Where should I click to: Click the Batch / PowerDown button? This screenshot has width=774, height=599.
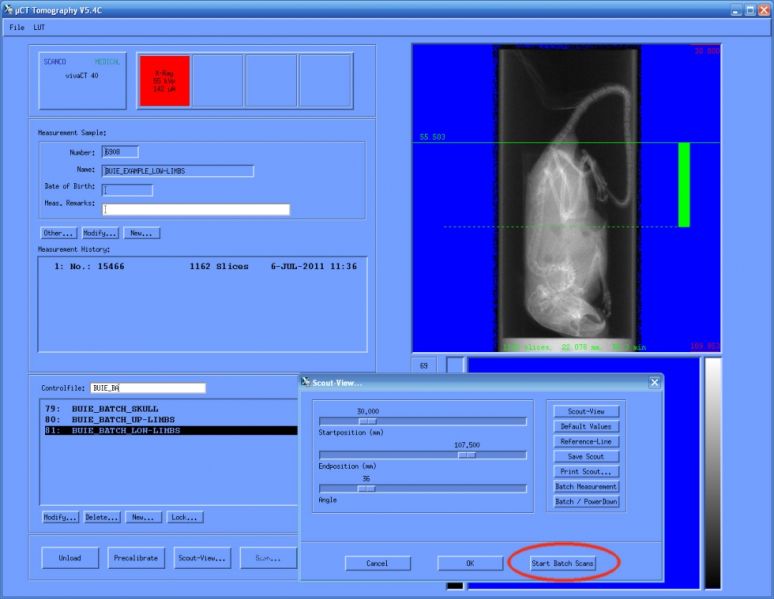[586, 502]
